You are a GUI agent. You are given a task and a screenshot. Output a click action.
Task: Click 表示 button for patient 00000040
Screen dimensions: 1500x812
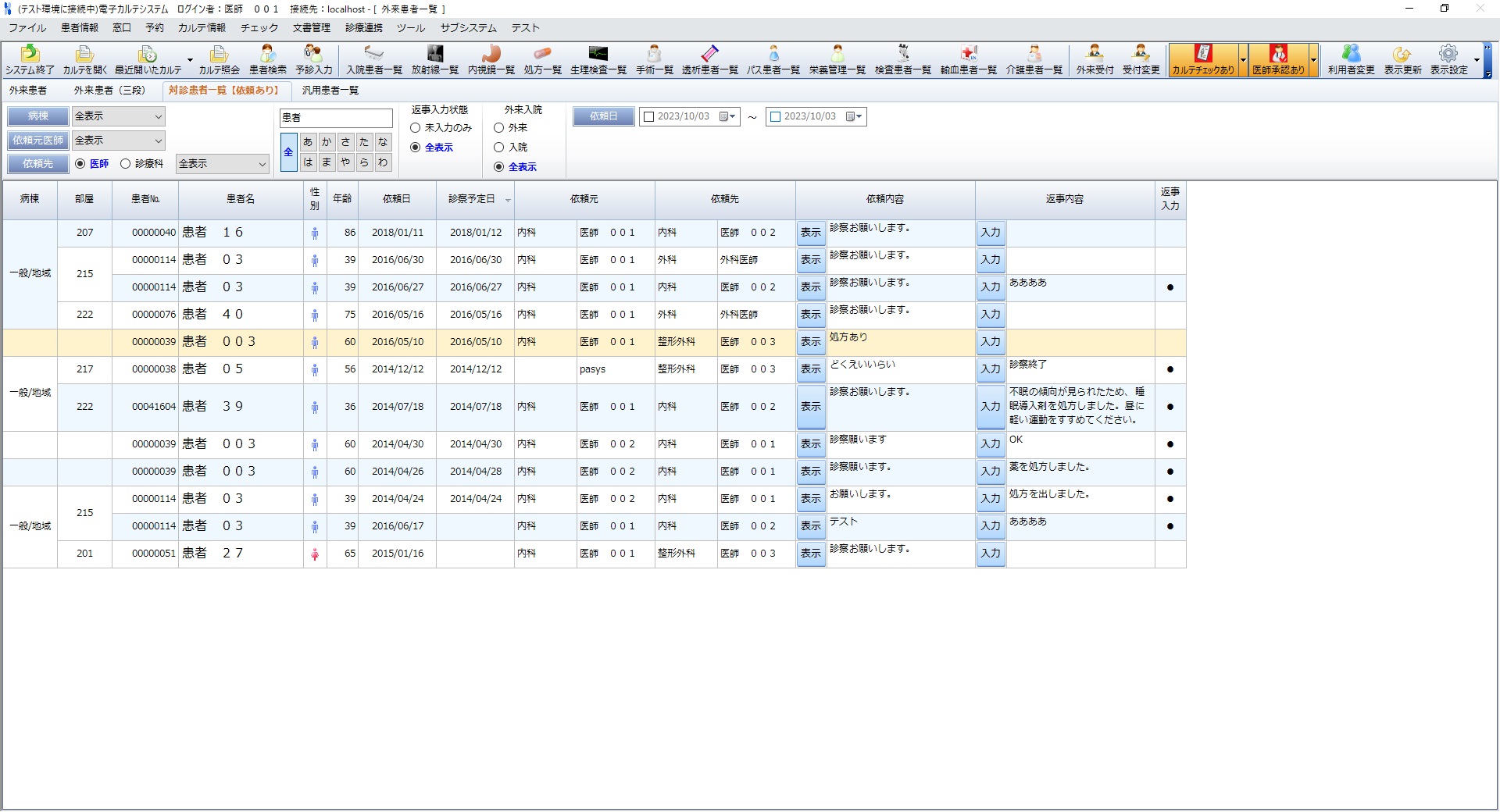[x=811, y=233]
